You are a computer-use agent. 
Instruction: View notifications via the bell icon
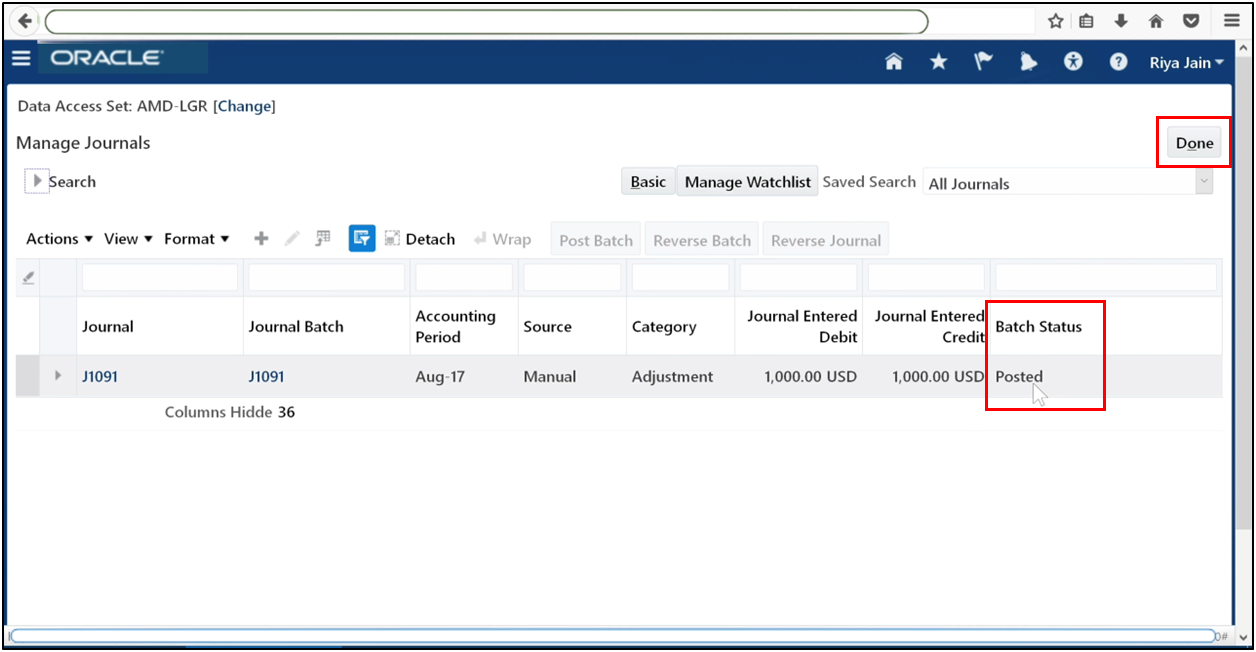coord(1028,62)
